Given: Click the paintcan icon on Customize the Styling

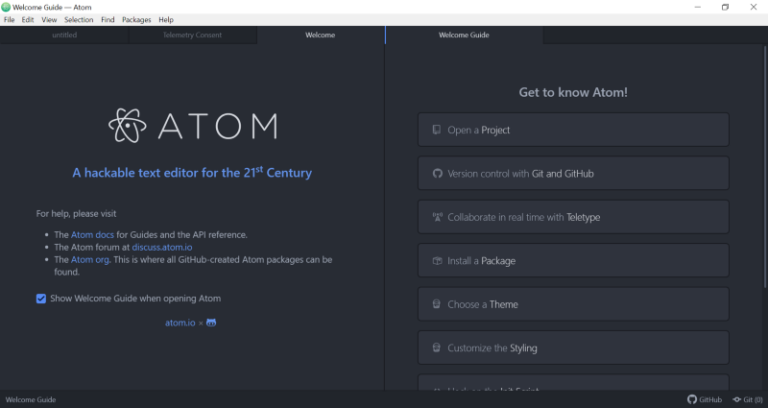Looking at the screenshot, I should pyautogui.click(x=436, y=348).
